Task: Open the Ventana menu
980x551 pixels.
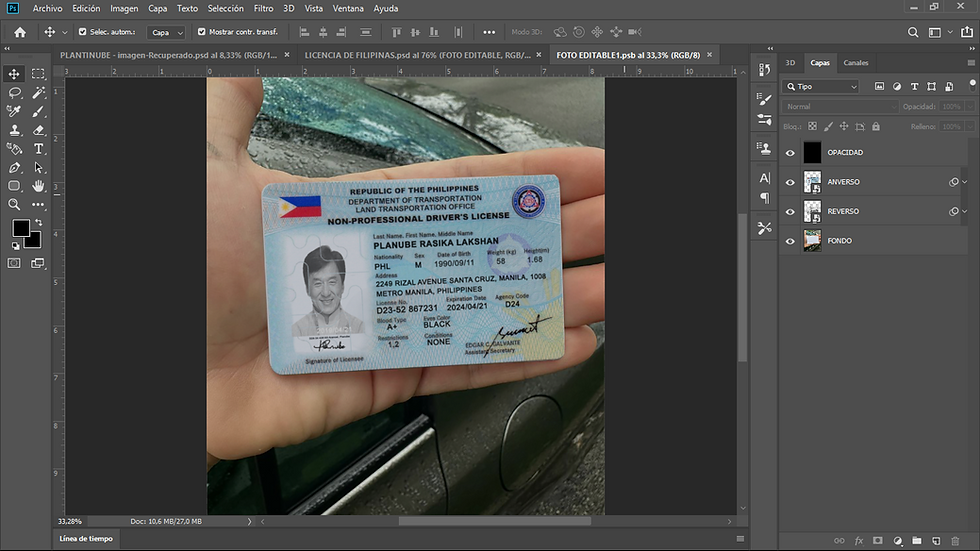Action: point(348,8)
